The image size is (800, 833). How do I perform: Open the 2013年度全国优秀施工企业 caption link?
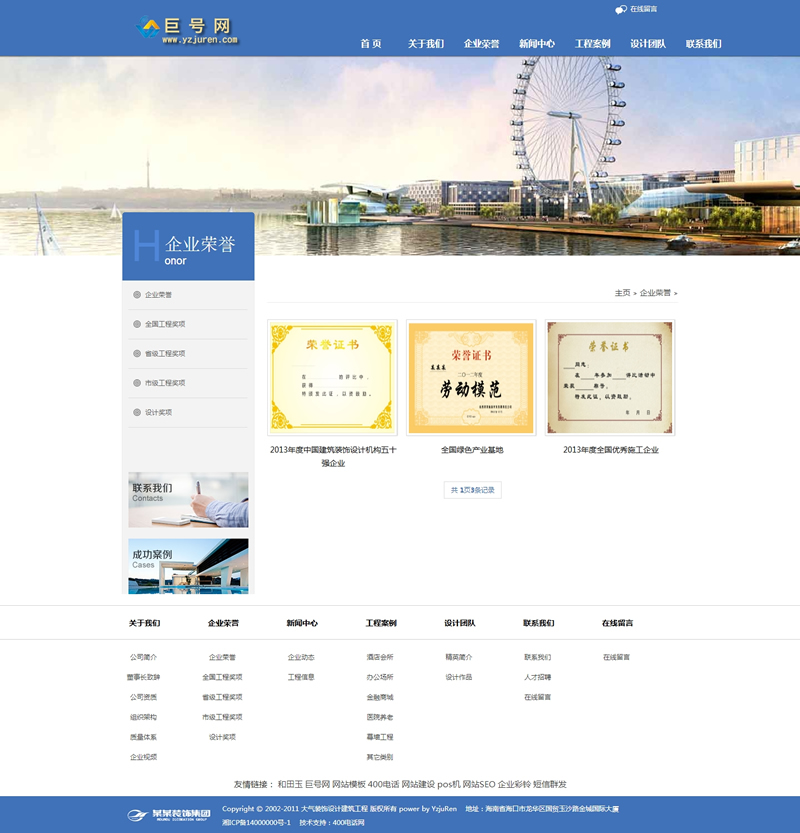(610, 450)
